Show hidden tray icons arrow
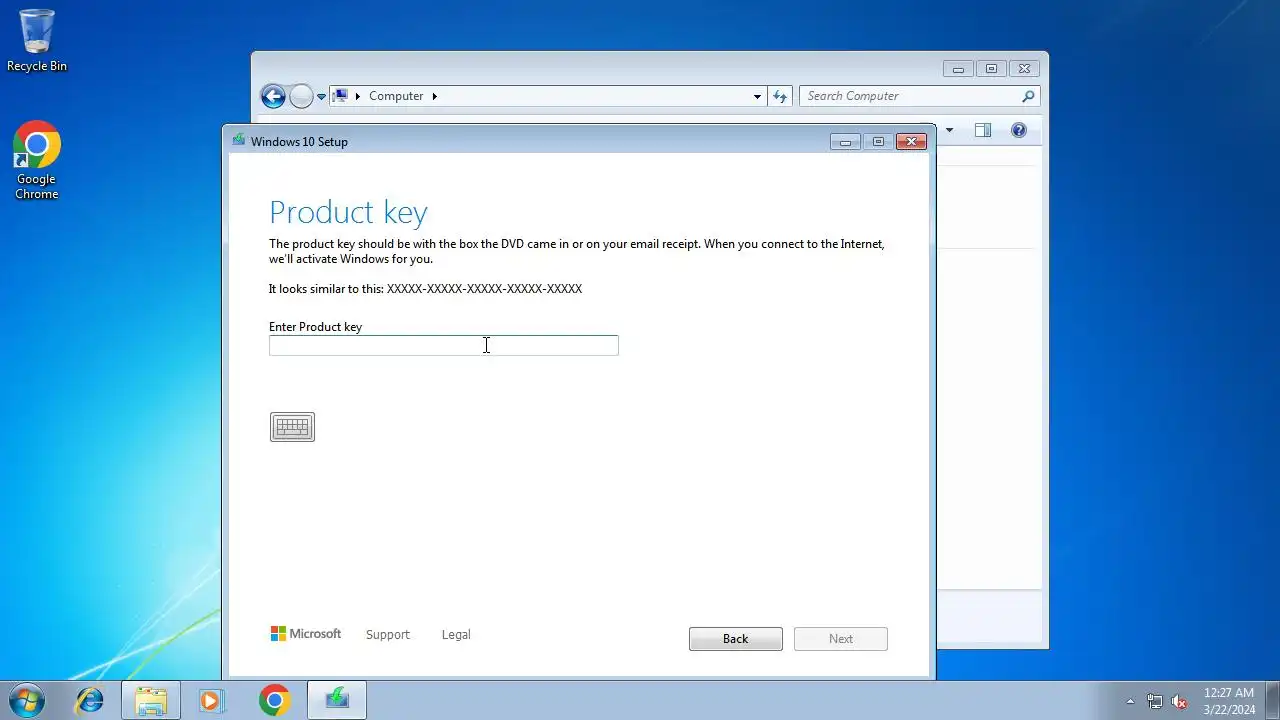 pyautogui.click(x=1130, y=701)
